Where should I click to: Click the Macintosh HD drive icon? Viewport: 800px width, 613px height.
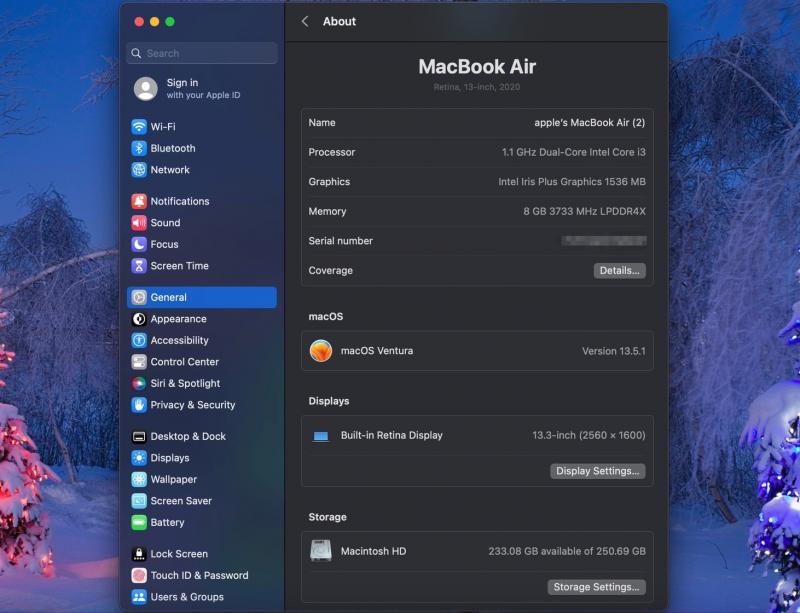click(321, 551)
